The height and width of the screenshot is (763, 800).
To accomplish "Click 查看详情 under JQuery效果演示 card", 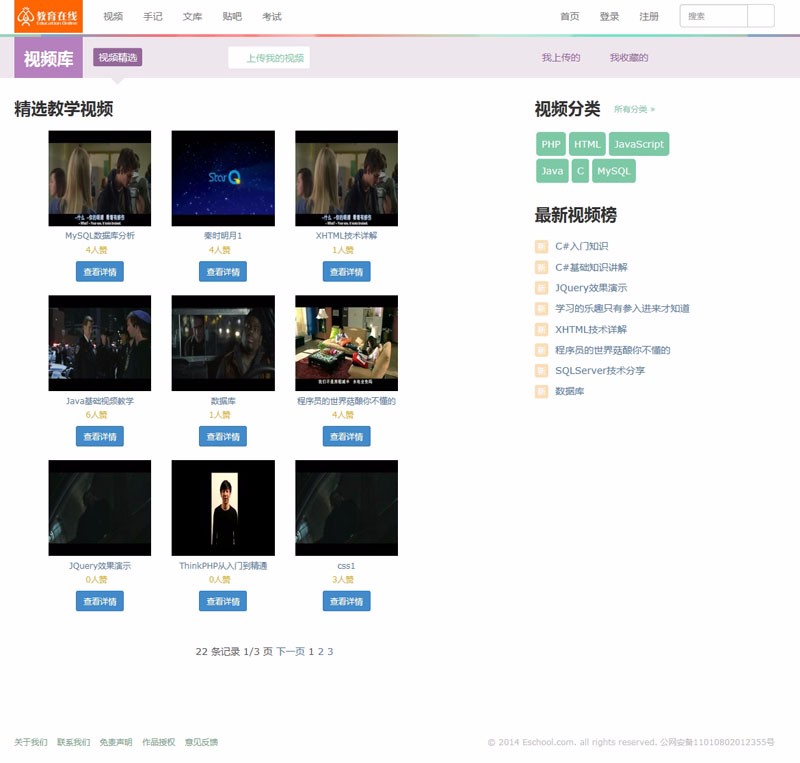I will pyautogui.click(x=99, y=601).
